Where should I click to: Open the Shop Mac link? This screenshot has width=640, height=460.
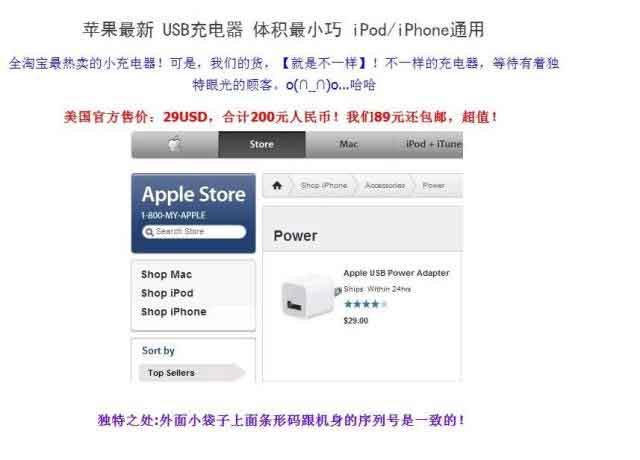pyautogui.click(x=166, y=274)
